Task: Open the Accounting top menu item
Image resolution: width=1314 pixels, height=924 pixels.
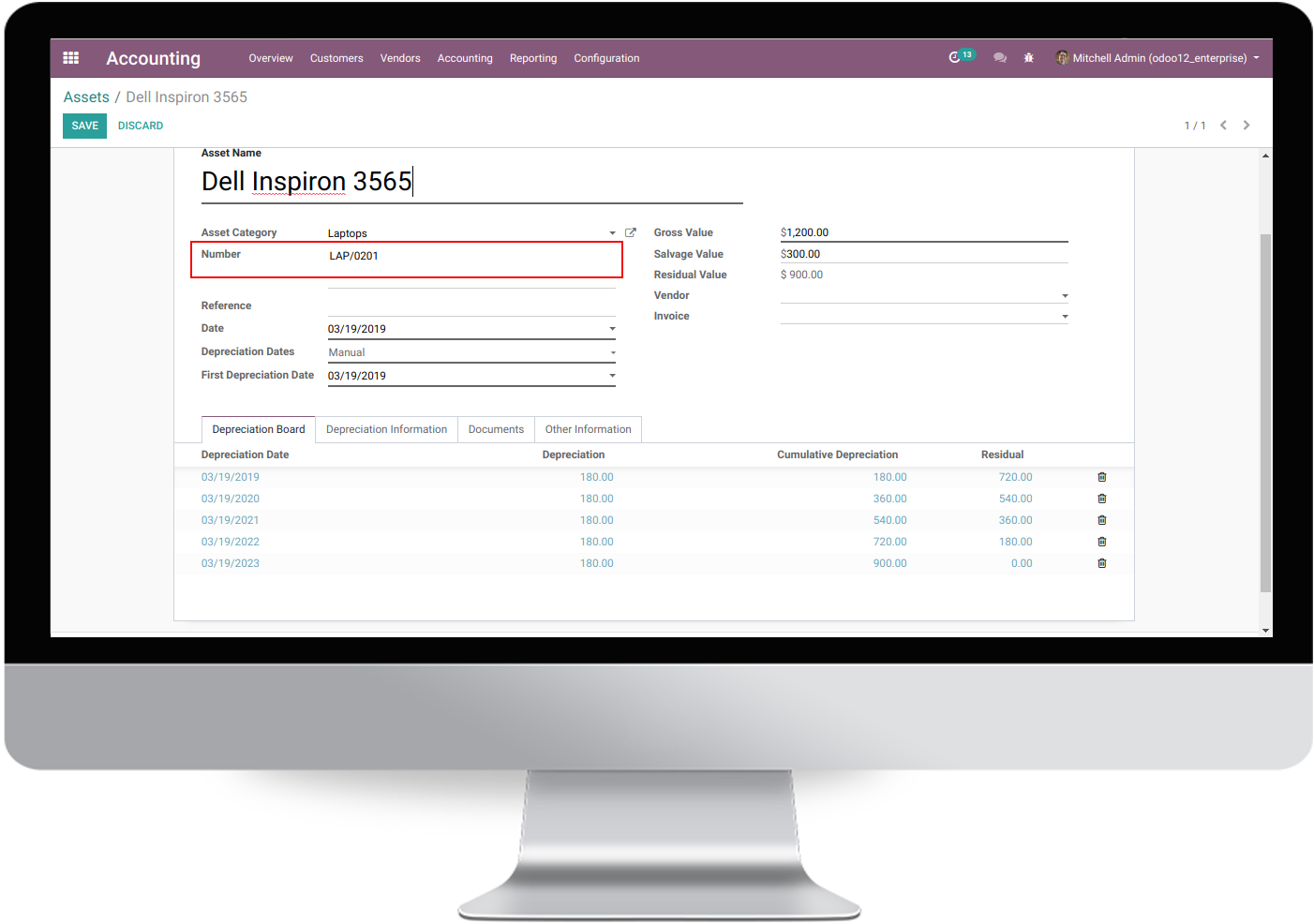Action: click(x=465, y=58)
